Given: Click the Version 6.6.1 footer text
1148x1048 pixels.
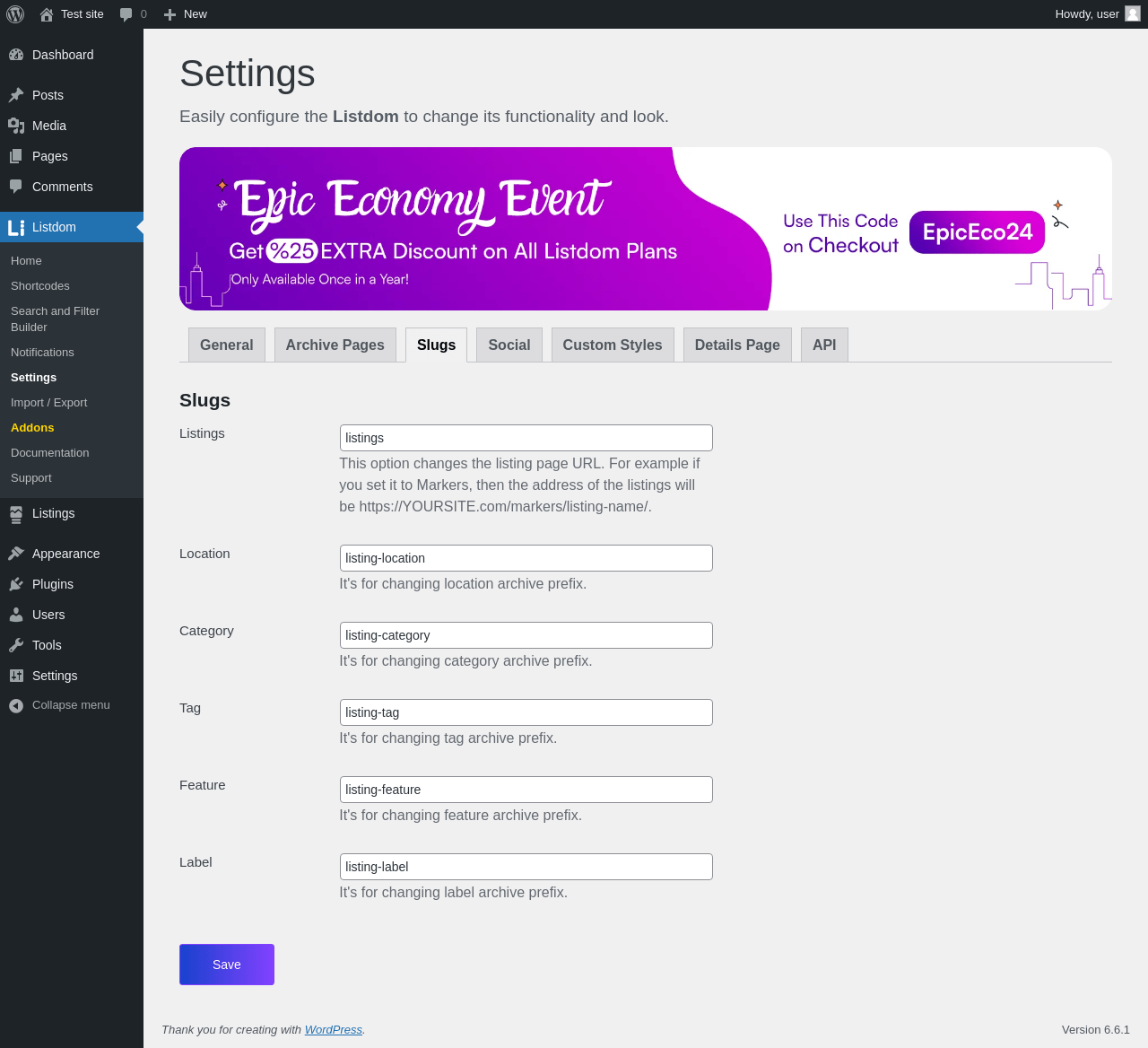Looking at the screenshot, I should (x=1096, y=1030).
